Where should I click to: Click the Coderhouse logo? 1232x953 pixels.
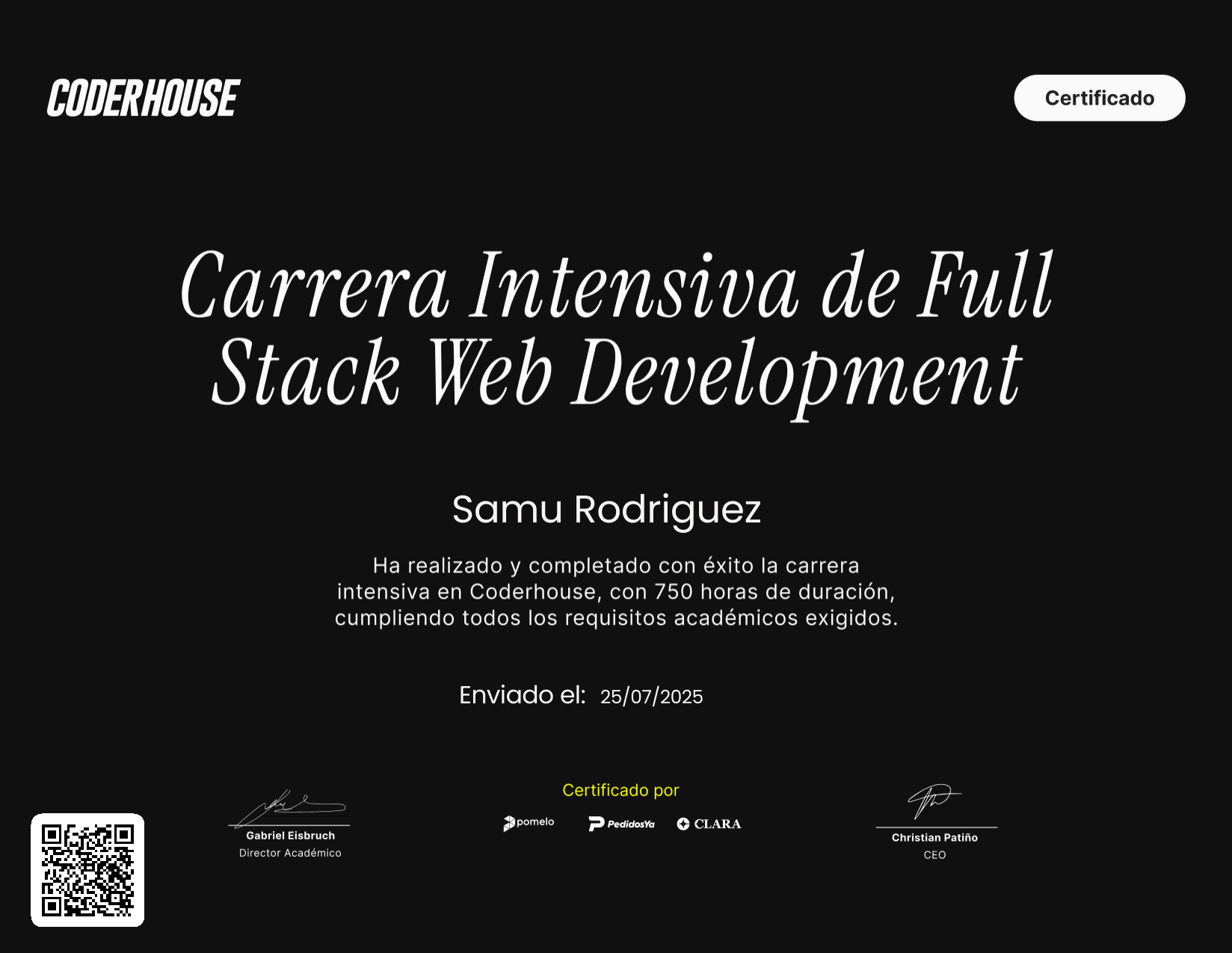144,98
